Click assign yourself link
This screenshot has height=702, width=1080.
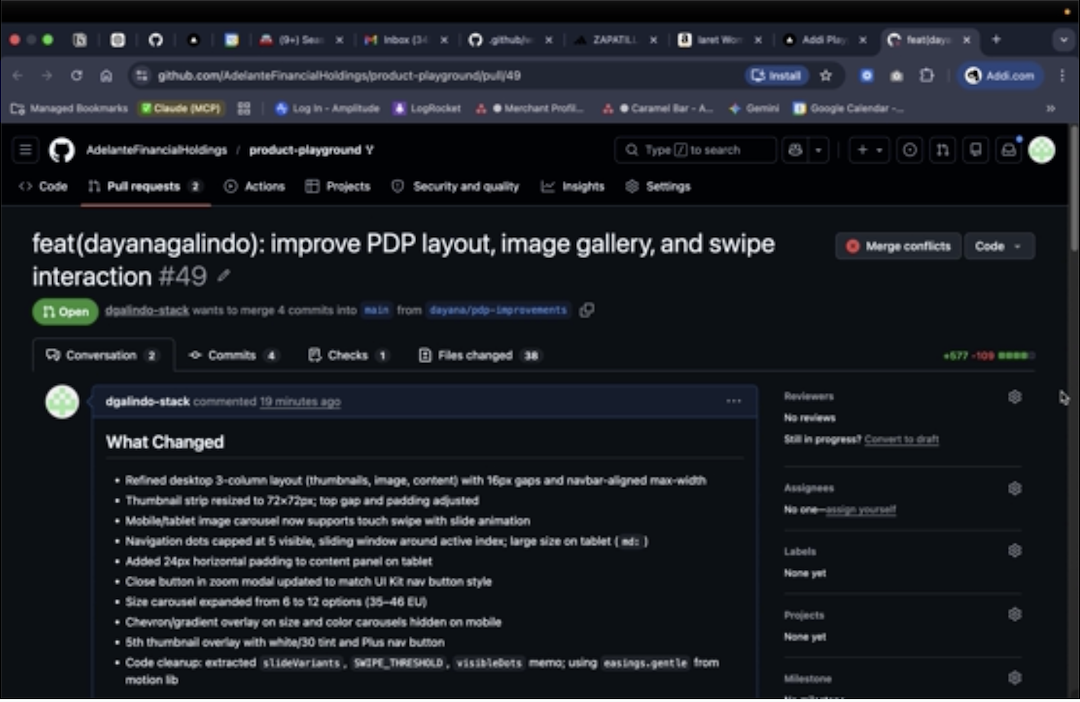tap(860, 510)
